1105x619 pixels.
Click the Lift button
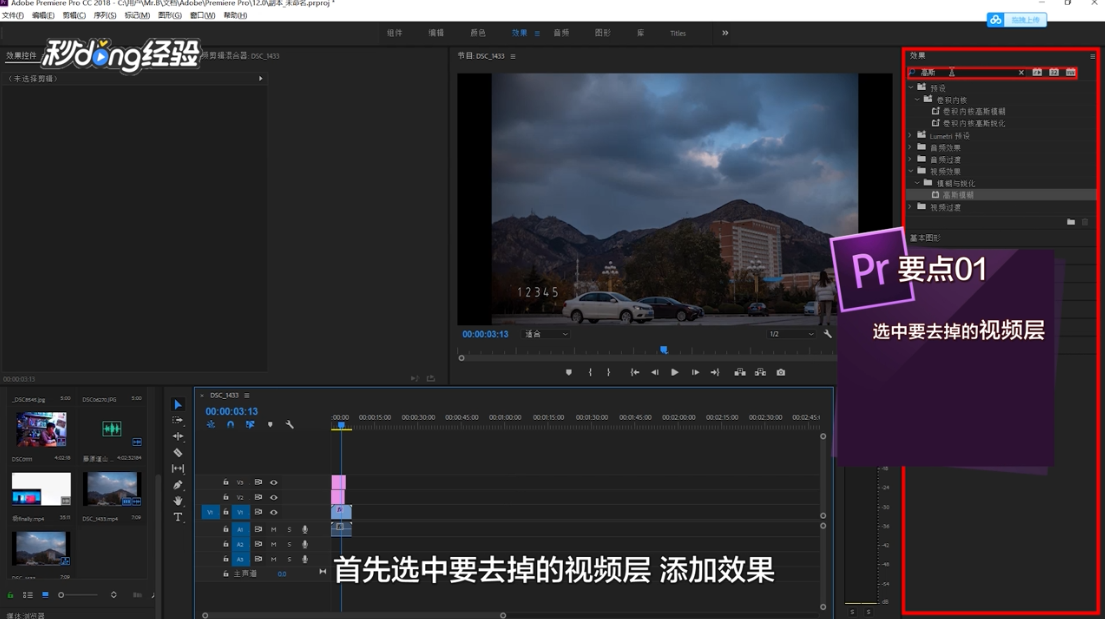click(x=740, y=372)
